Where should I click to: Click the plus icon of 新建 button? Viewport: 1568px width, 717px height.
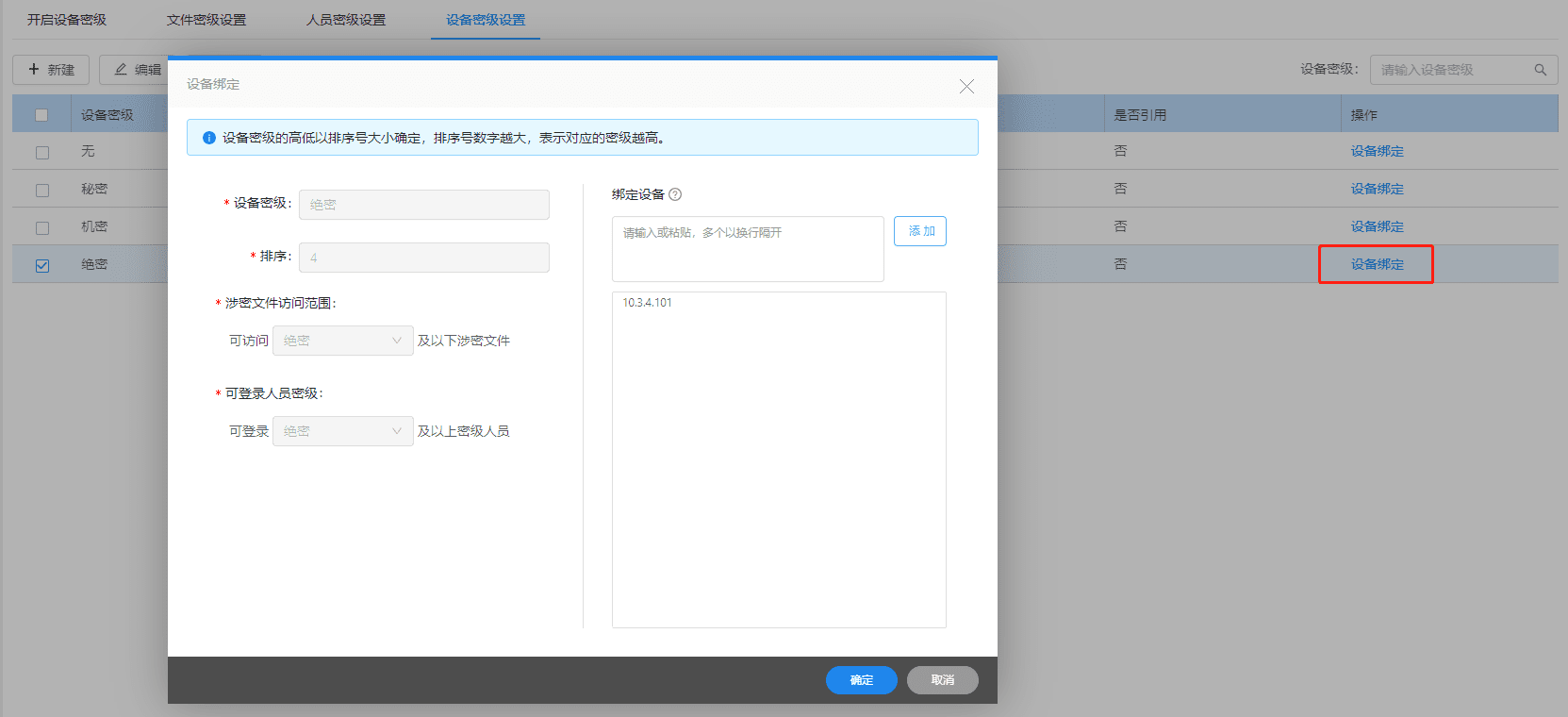[x=34, y=69]
